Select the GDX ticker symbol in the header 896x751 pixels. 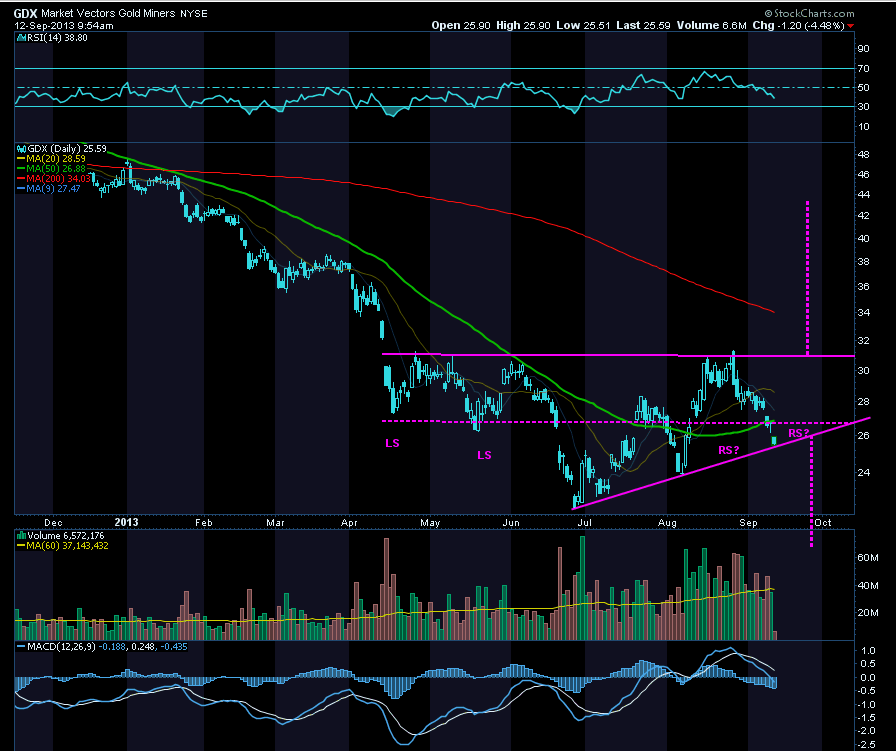pyautogui.click(x=25, y=13)
